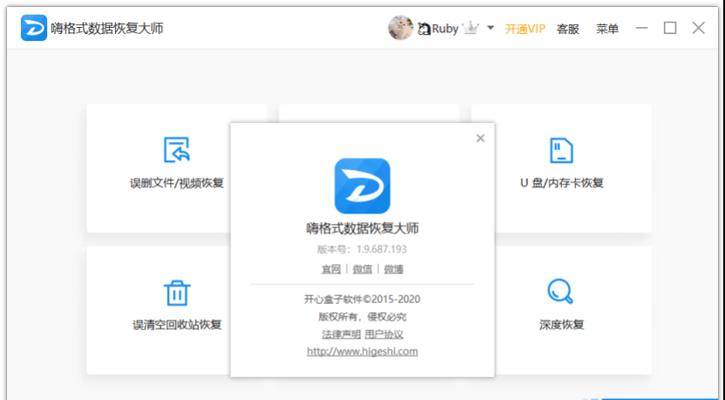This screenshot has height=400, width=725.
Task: Minimize the application window
Action: tap(641, 28)
